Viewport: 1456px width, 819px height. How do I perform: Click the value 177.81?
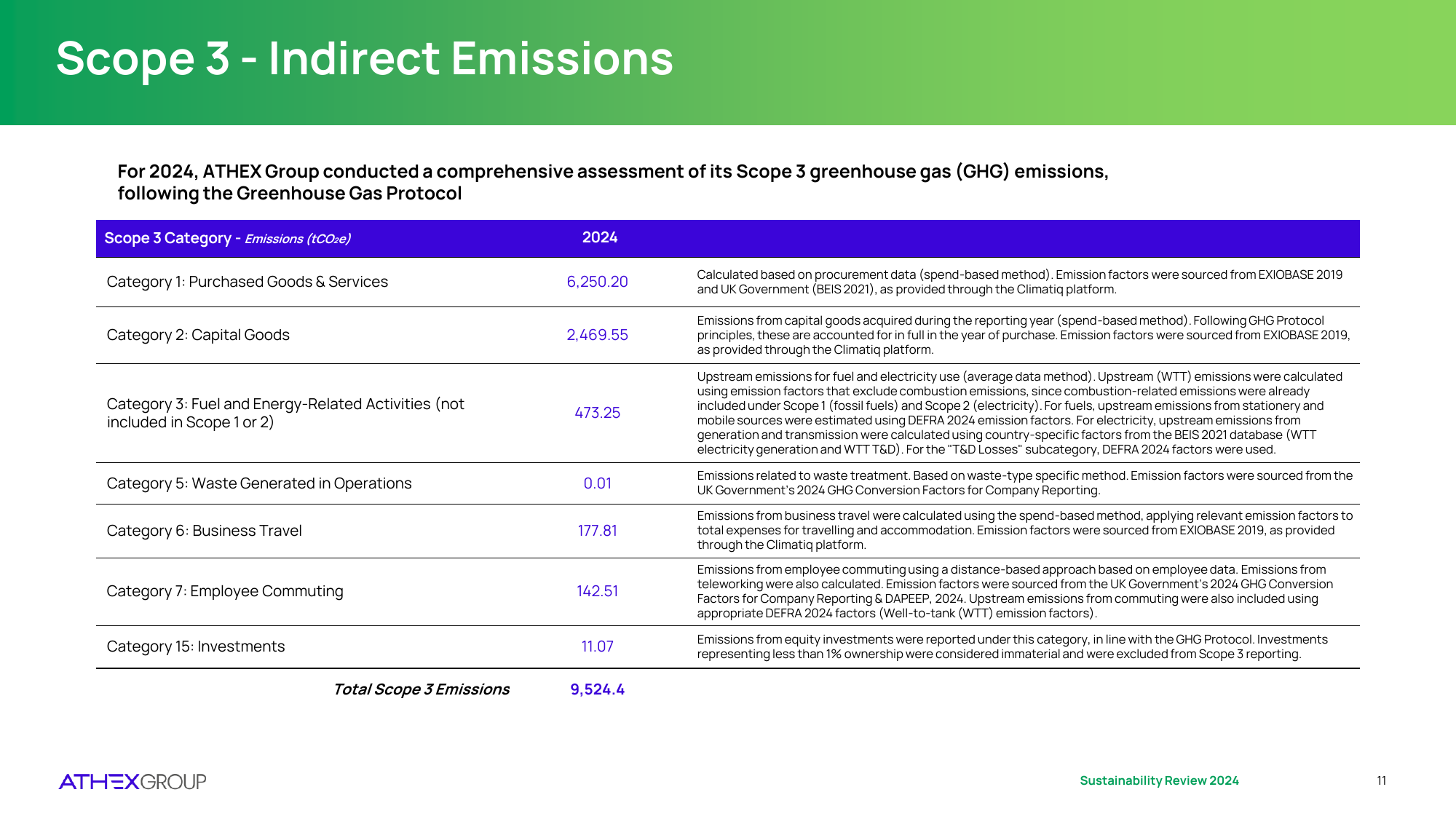pyautogui.click(x=597, y=531)
